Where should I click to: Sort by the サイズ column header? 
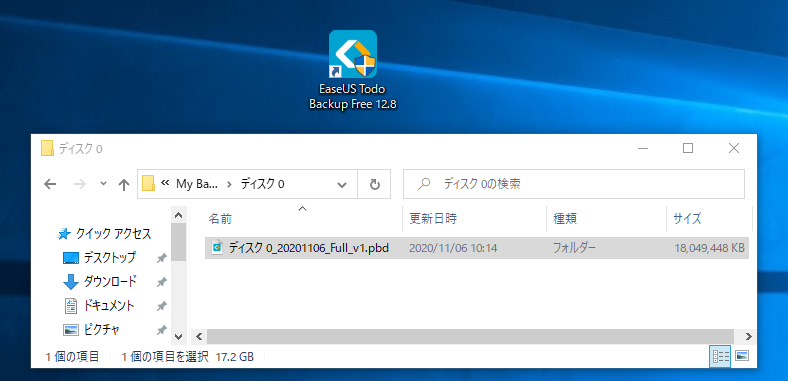pos(709,219)
